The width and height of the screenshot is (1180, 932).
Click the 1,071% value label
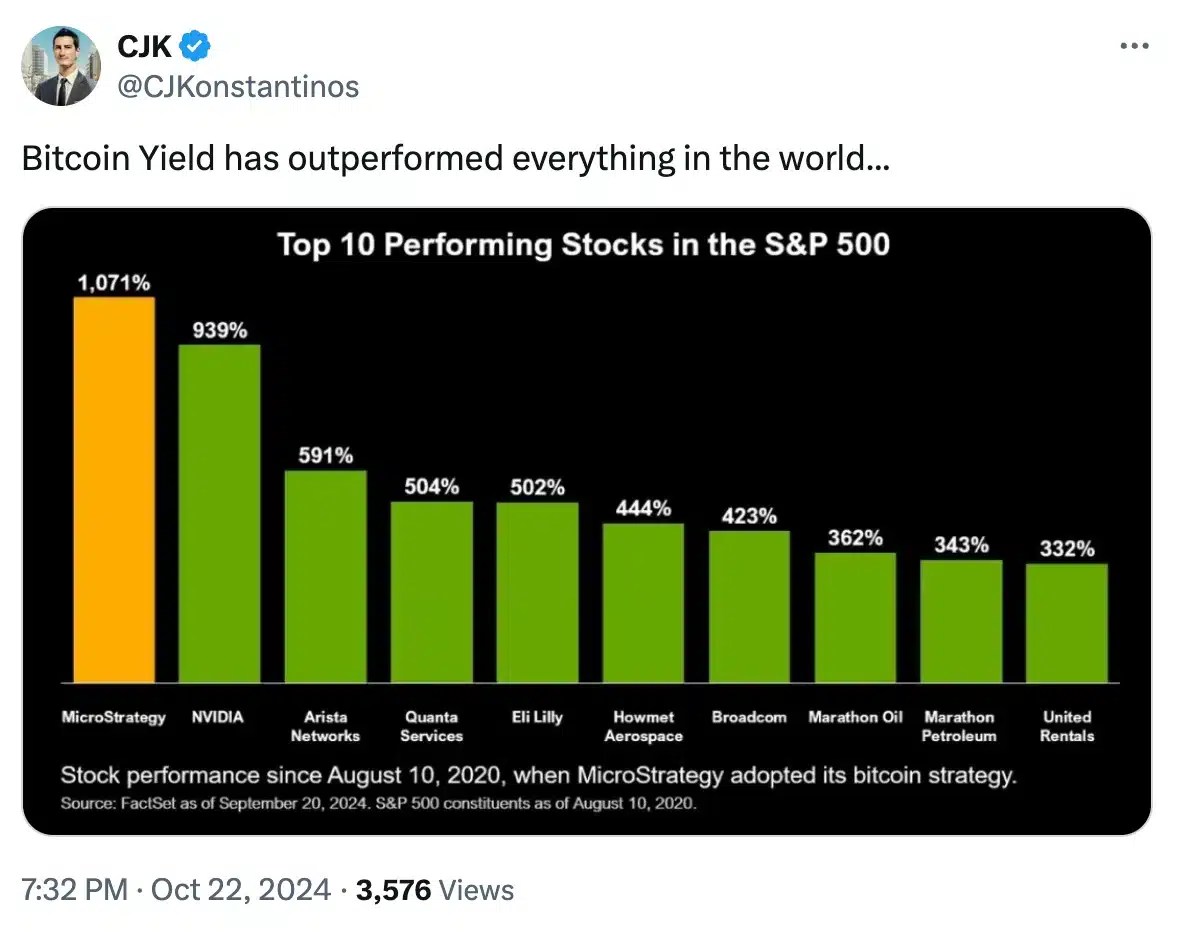pyautogui.click(x=114, y=281)
